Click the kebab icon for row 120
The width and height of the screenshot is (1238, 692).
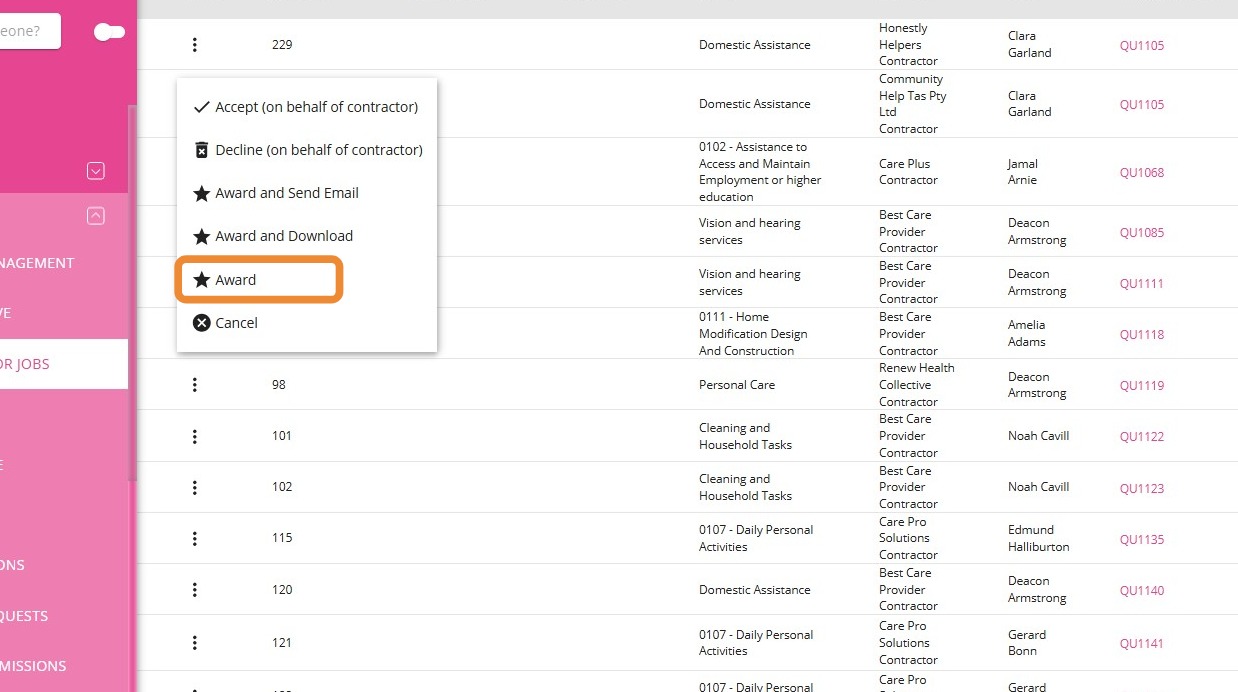tap(195, 590)
